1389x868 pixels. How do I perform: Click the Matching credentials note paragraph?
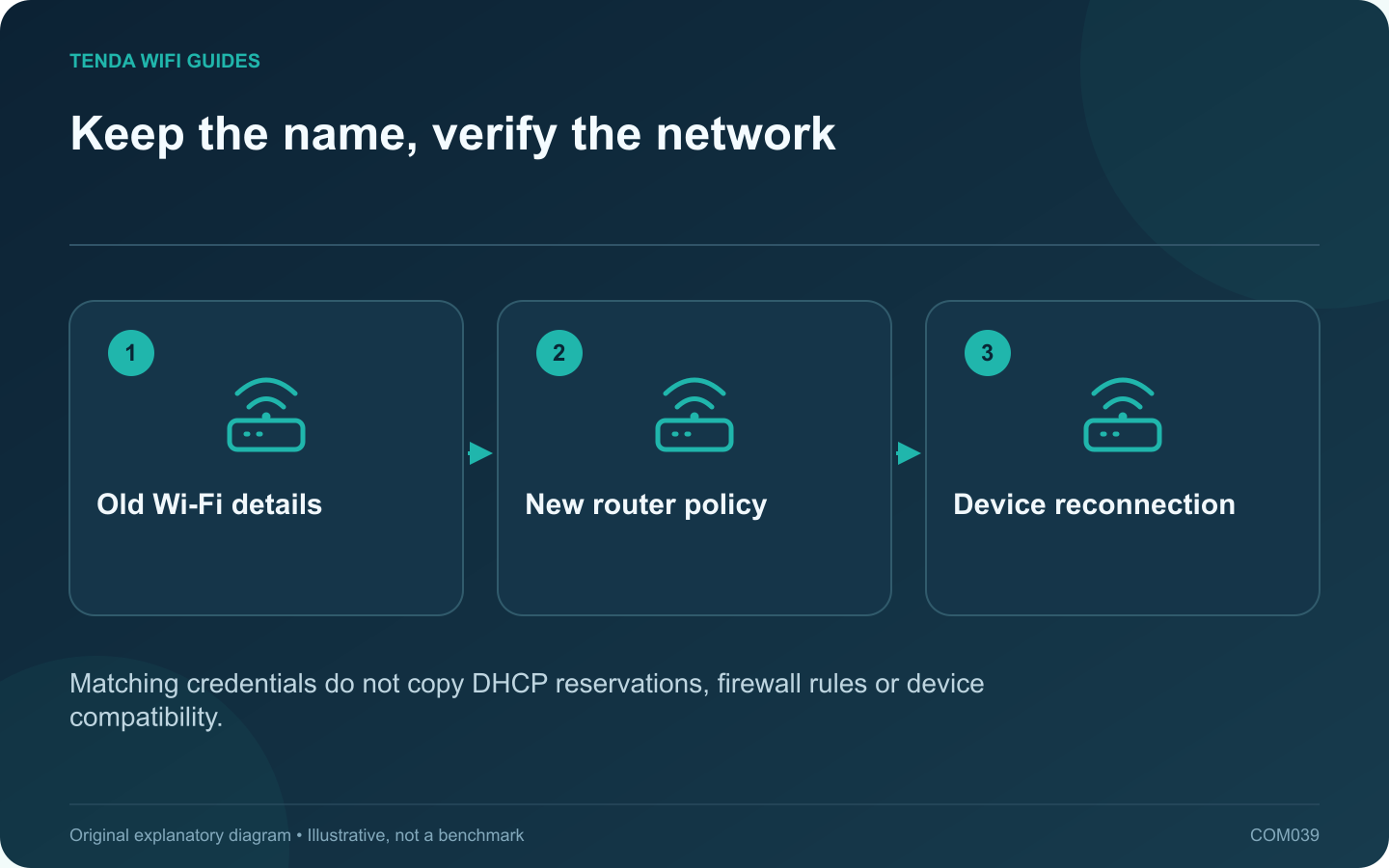tap(527, 700)
